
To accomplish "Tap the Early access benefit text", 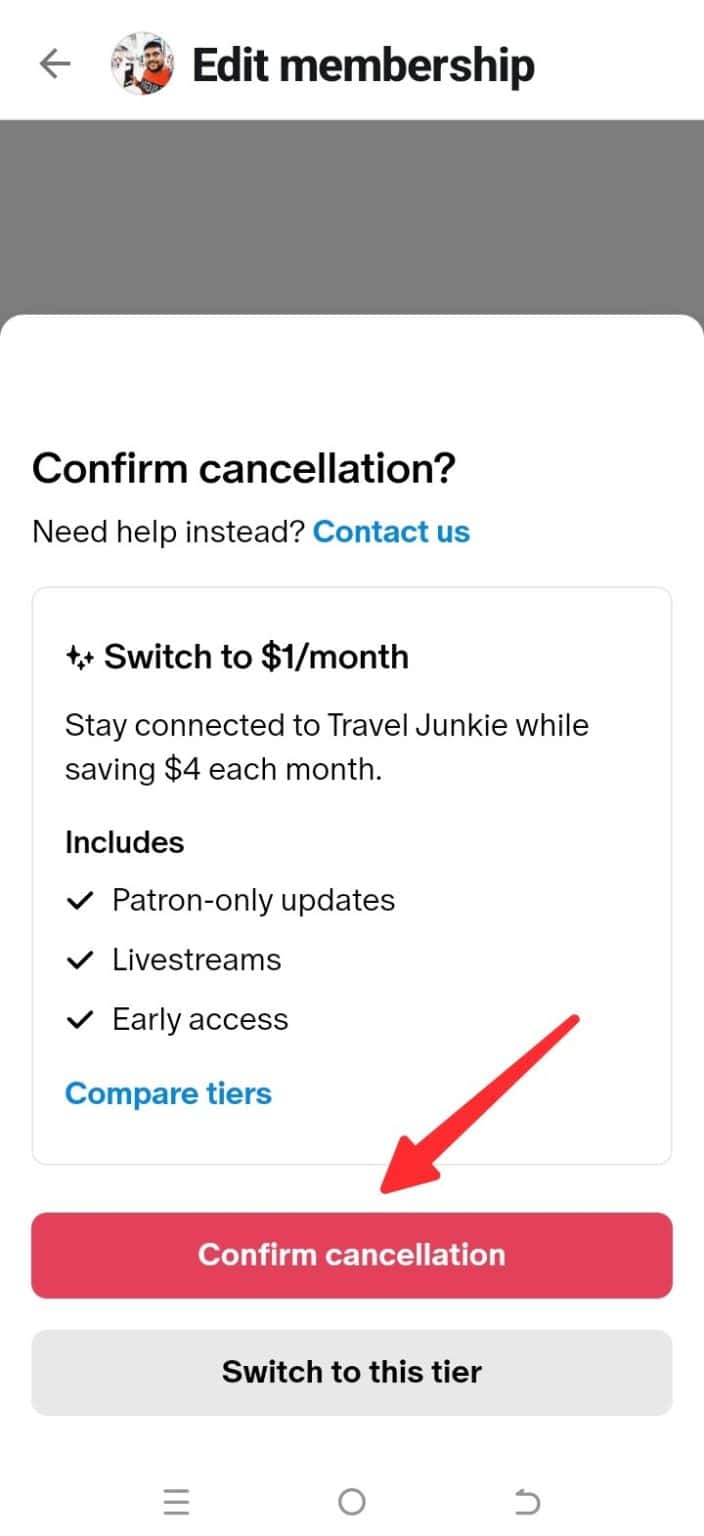I will tap(200, 1020).
